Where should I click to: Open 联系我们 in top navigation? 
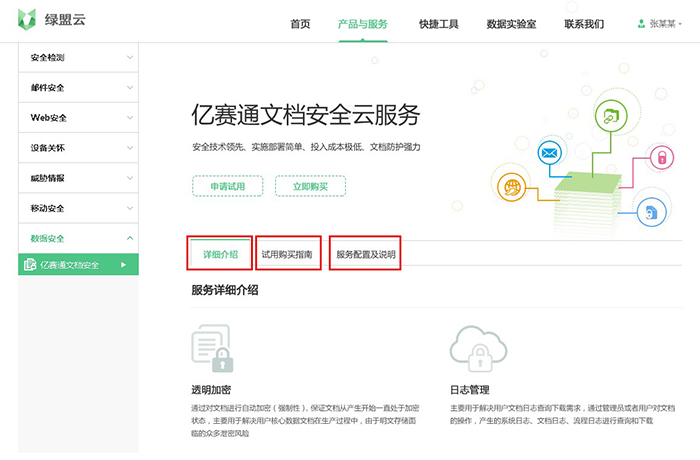(x=584, y=24)
